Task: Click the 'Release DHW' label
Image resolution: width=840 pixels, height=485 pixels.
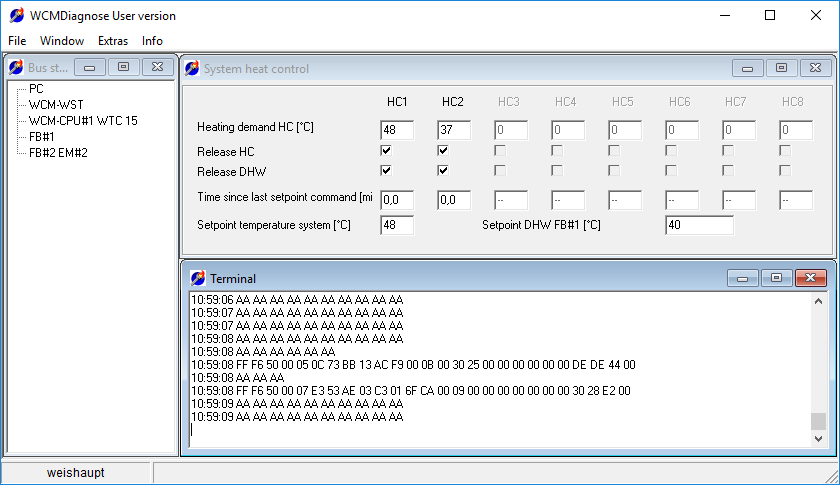Action: pos(231,171)
